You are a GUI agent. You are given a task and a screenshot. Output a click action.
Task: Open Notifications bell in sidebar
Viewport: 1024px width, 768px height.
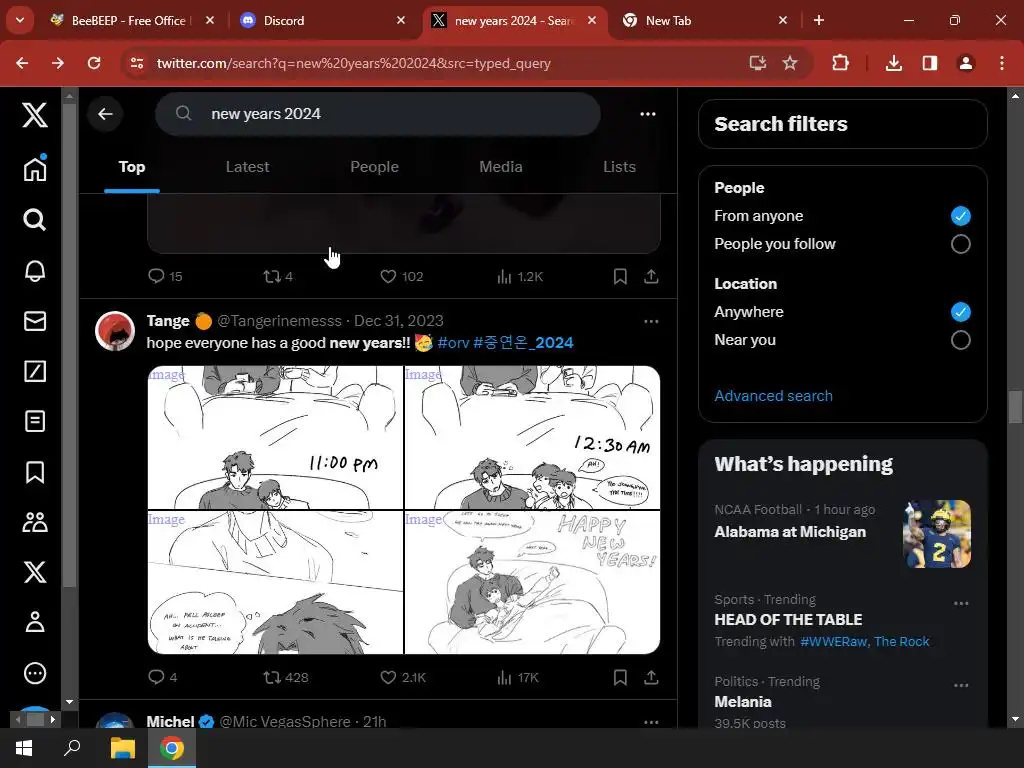[35, 270]
